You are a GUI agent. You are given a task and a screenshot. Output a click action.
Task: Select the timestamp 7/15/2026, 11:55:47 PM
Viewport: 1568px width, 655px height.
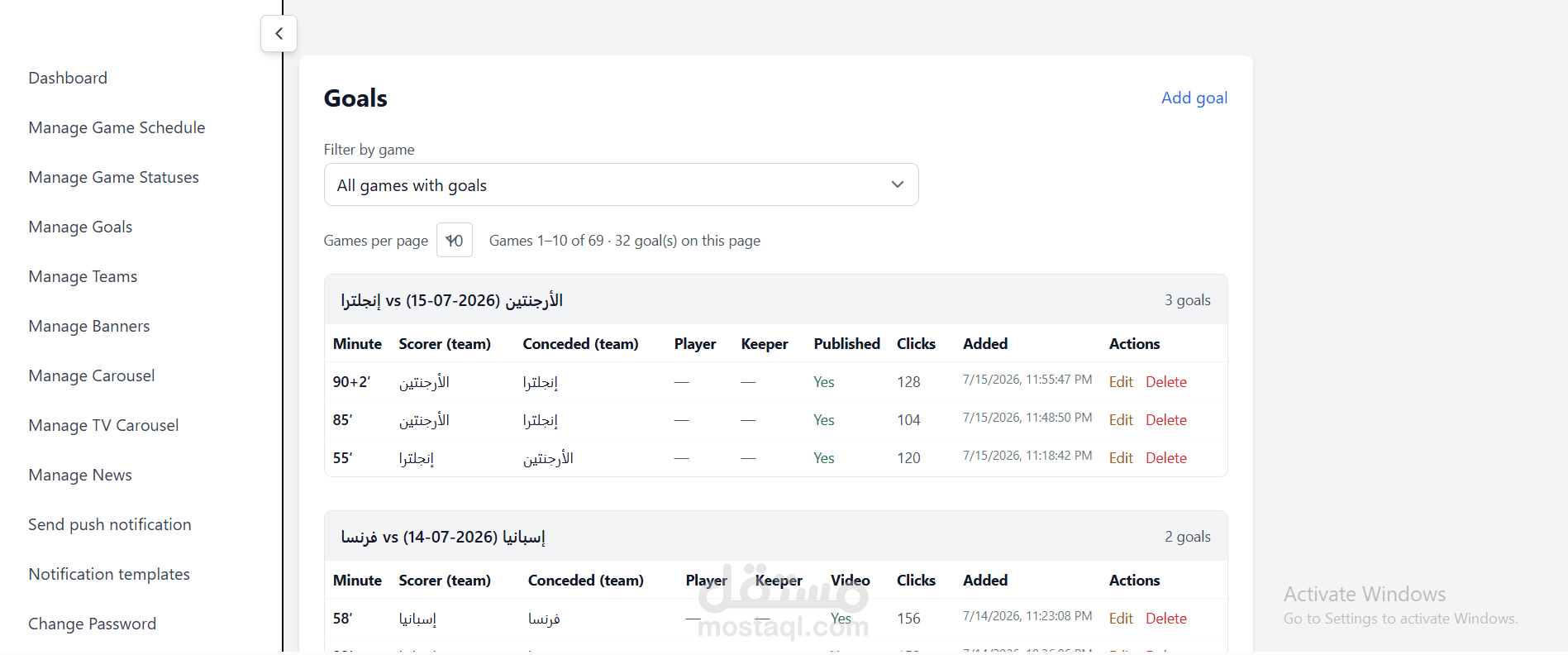[1027, 380]
